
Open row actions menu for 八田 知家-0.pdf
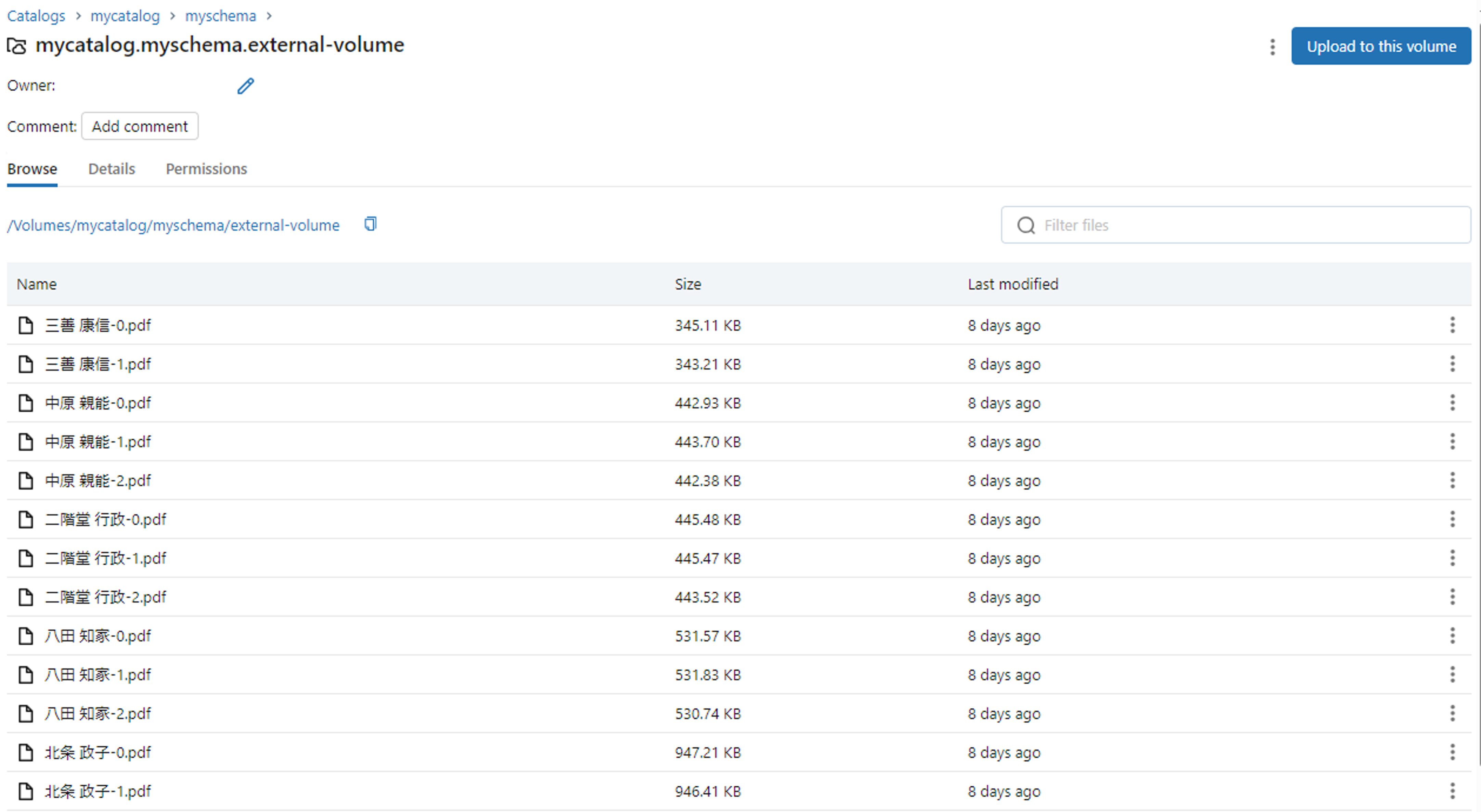(x=1452, y=635)
